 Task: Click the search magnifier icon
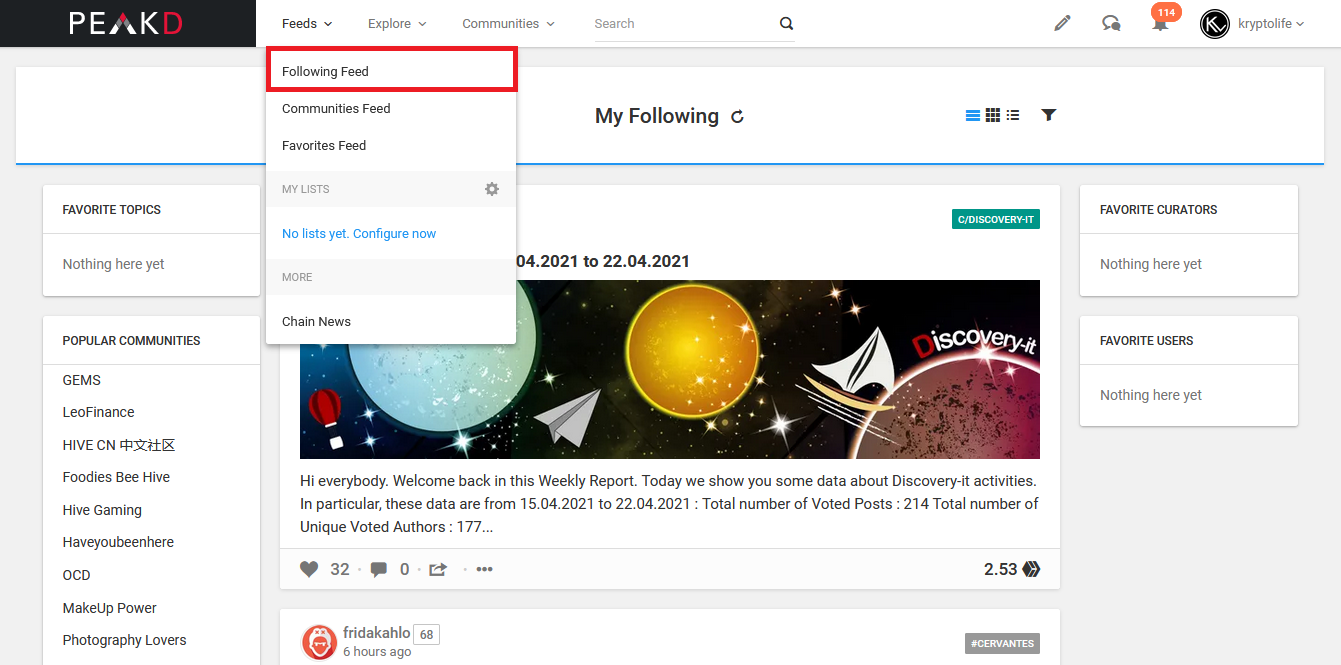(786, 24)
